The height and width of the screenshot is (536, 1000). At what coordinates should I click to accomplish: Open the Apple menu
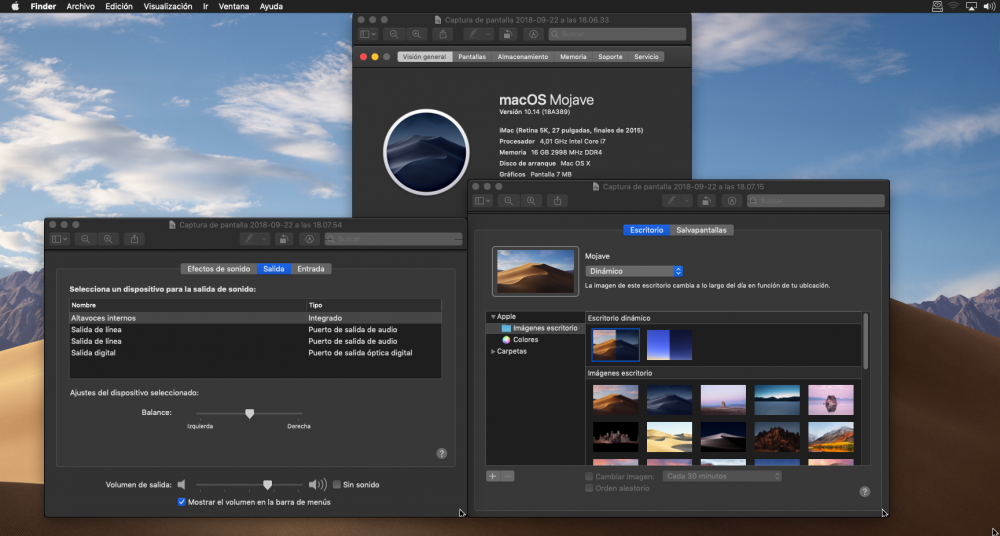point(15,6)
